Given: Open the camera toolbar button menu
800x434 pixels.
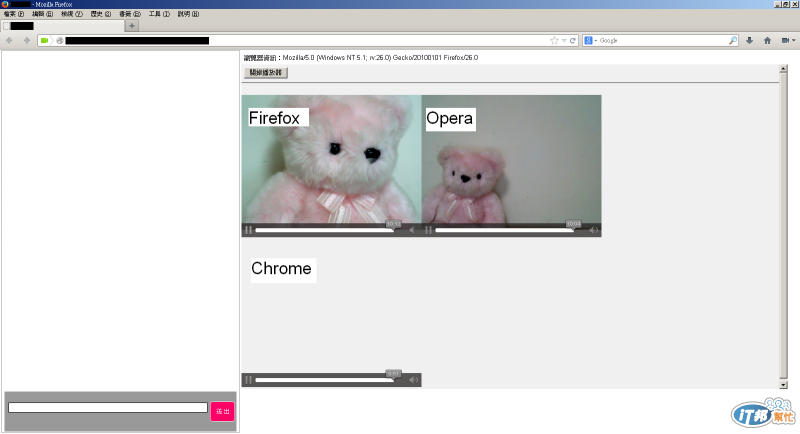Looking at the screenshot, I should 788,40.
